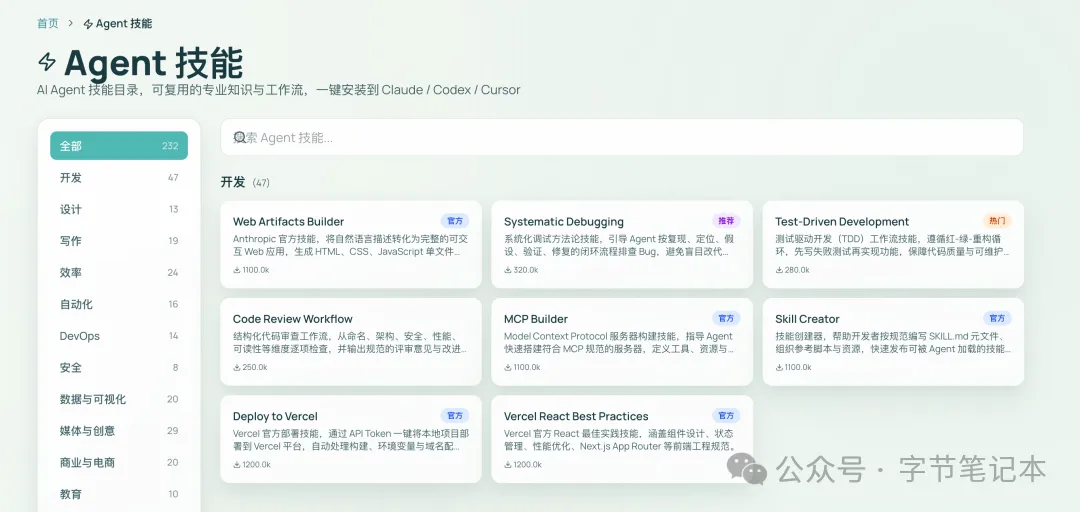Open the 安全 category
Screen dimensions: 1080x512
[x=118, y=367]
